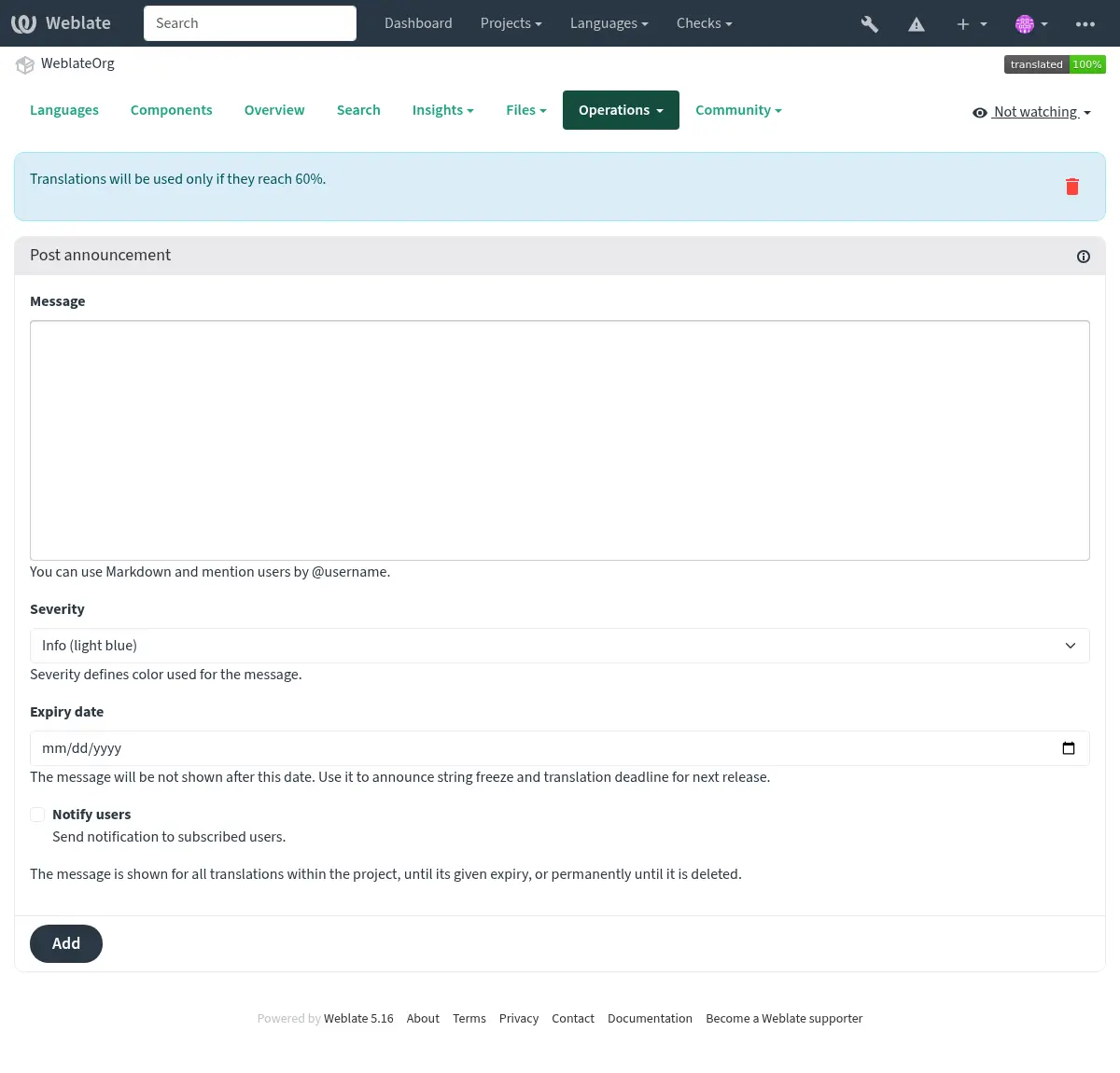Open the plus add menu
This screenshot has width=1120, height=1073.
click(x=971, y=24)
